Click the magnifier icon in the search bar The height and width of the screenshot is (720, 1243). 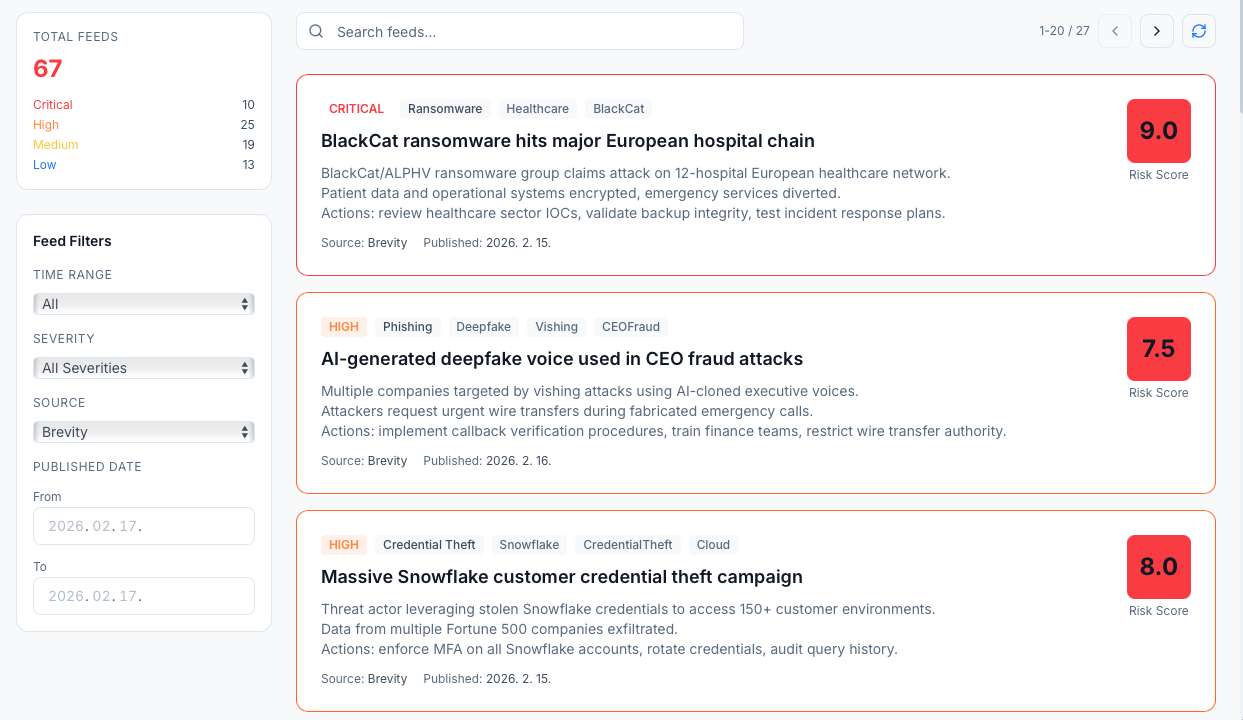[x=315, y=31]
